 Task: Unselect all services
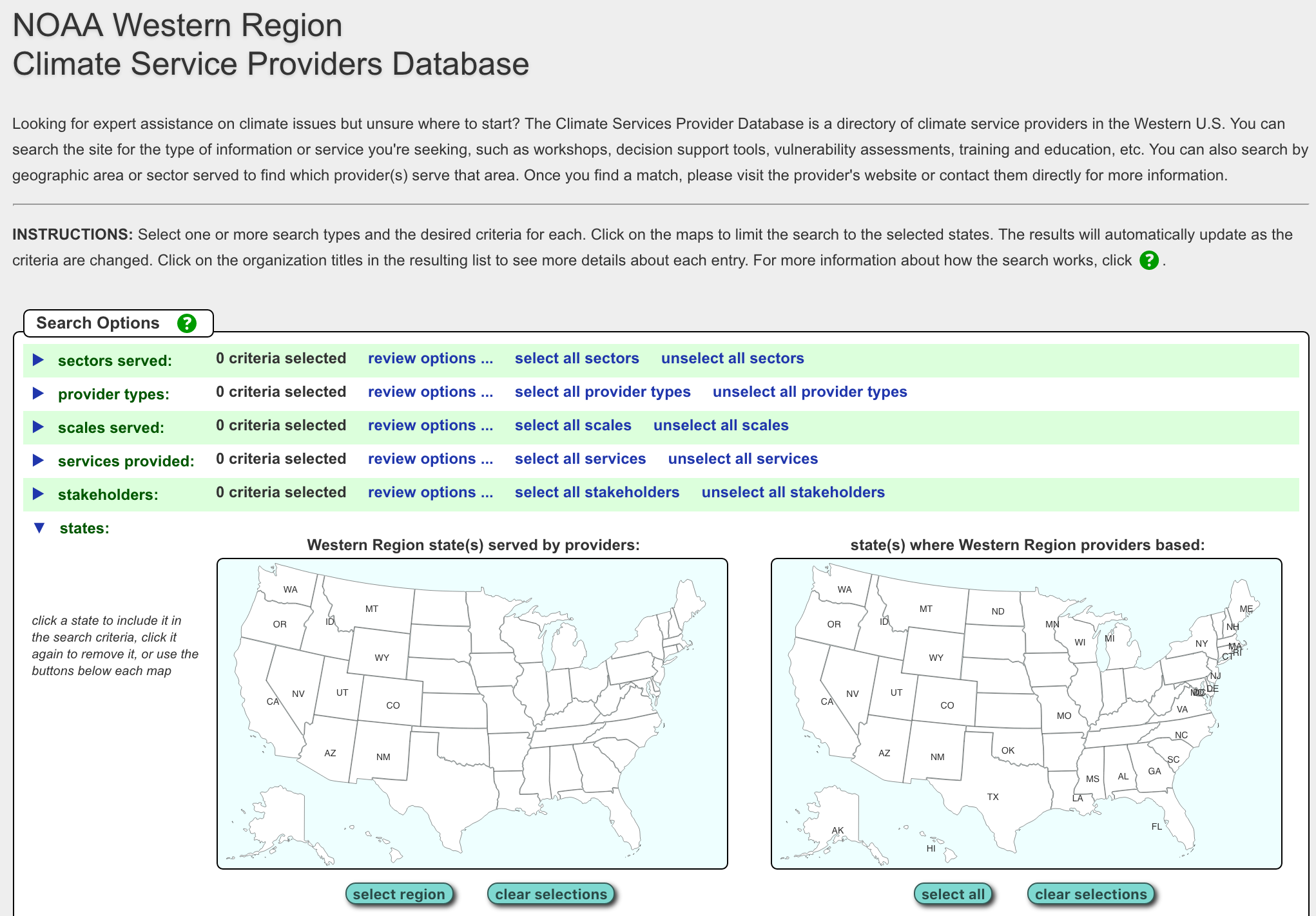(x=743, y=459)
